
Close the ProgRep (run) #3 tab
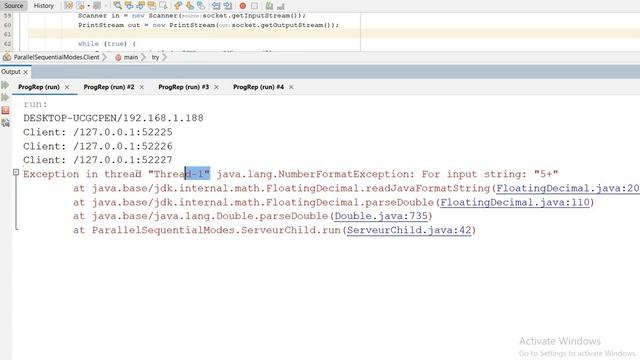(x=216, y=87)
